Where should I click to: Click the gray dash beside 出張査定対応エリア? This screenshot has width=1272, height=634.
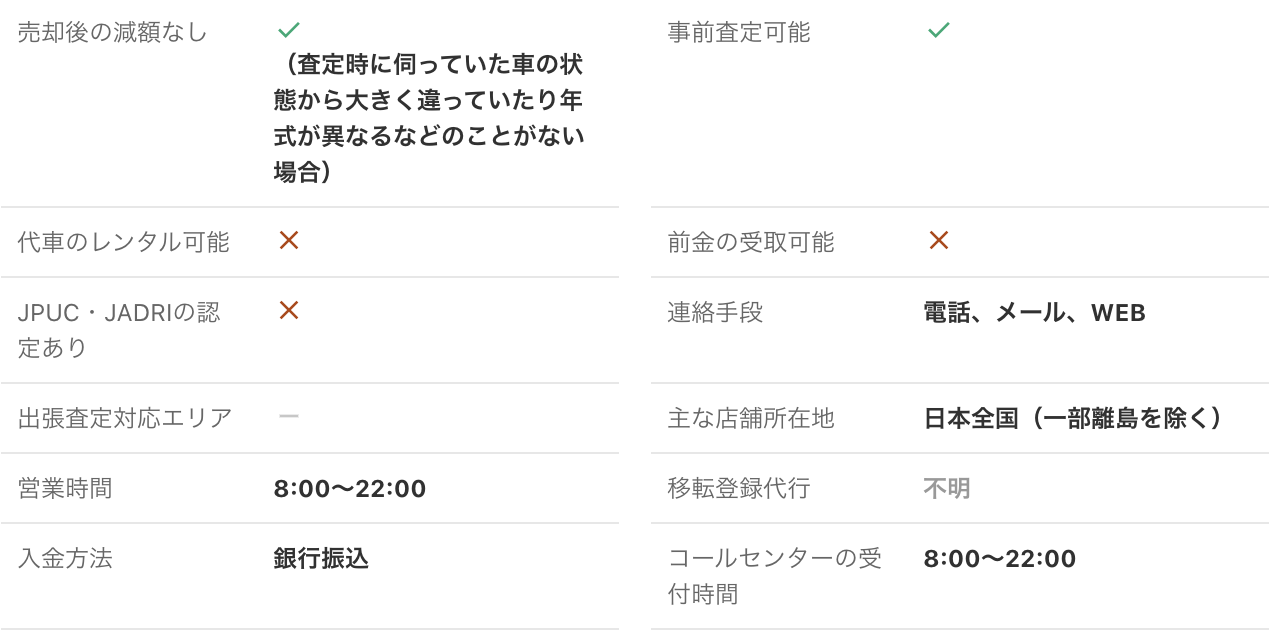pyautogui.click(x=289, y=416)
